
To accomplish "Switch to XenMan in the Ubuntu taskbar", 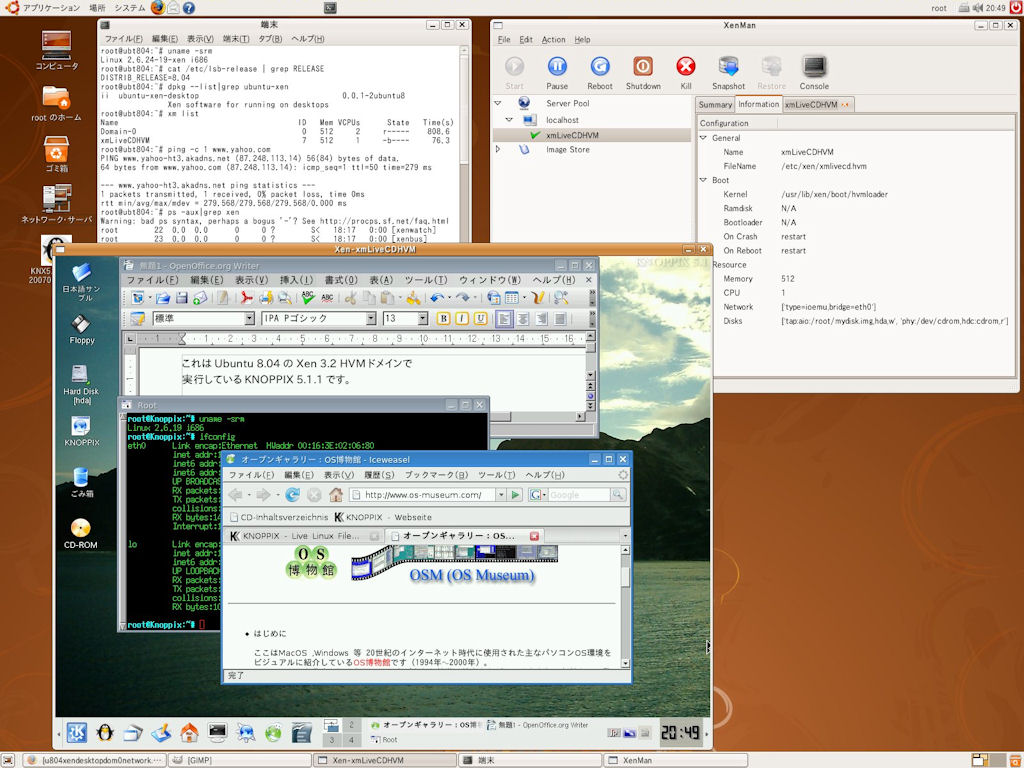I will point(675,760).
